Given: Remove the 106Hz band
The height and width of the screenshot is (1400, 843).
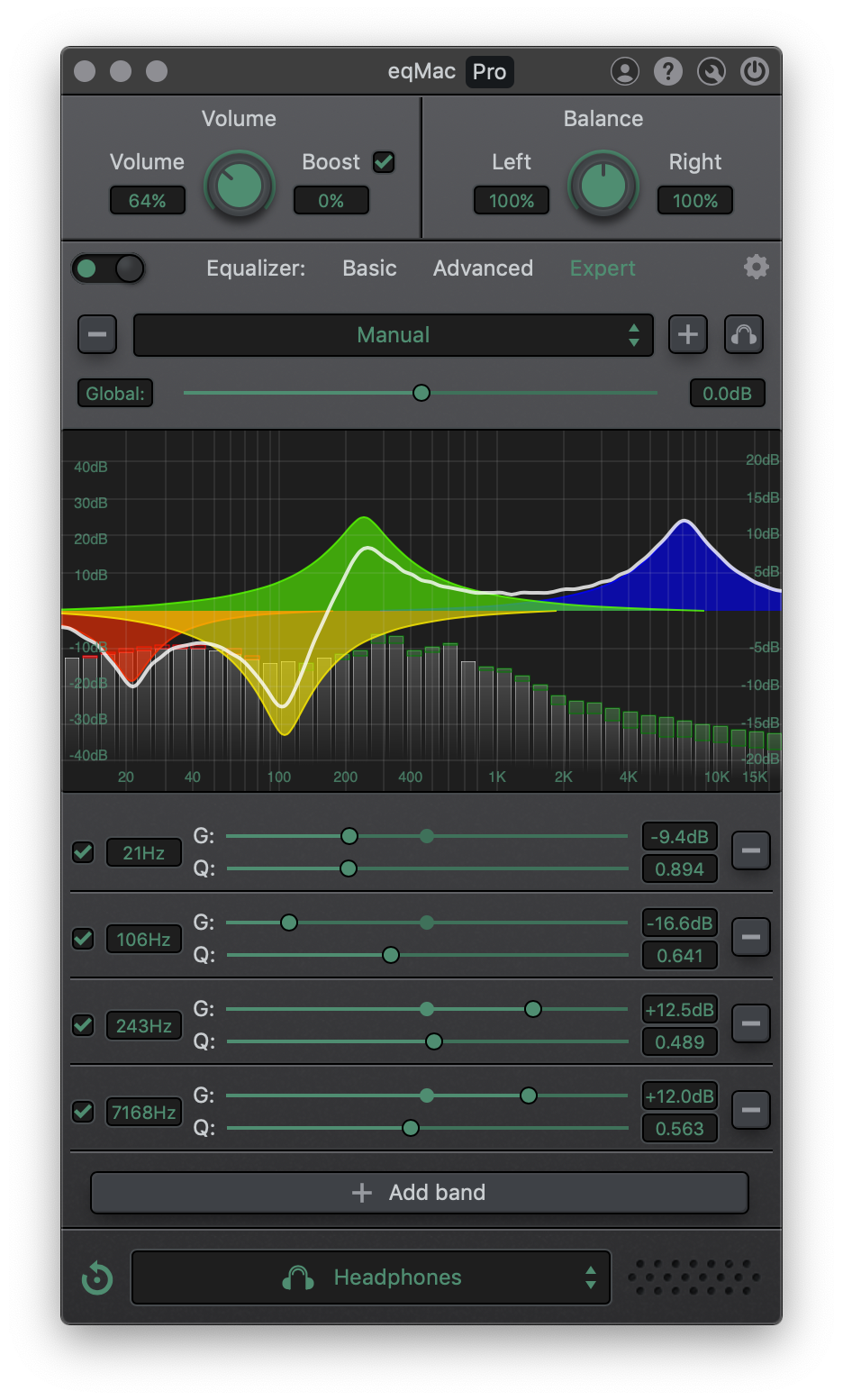Looking at the screenshot, I should pos(751,938).
